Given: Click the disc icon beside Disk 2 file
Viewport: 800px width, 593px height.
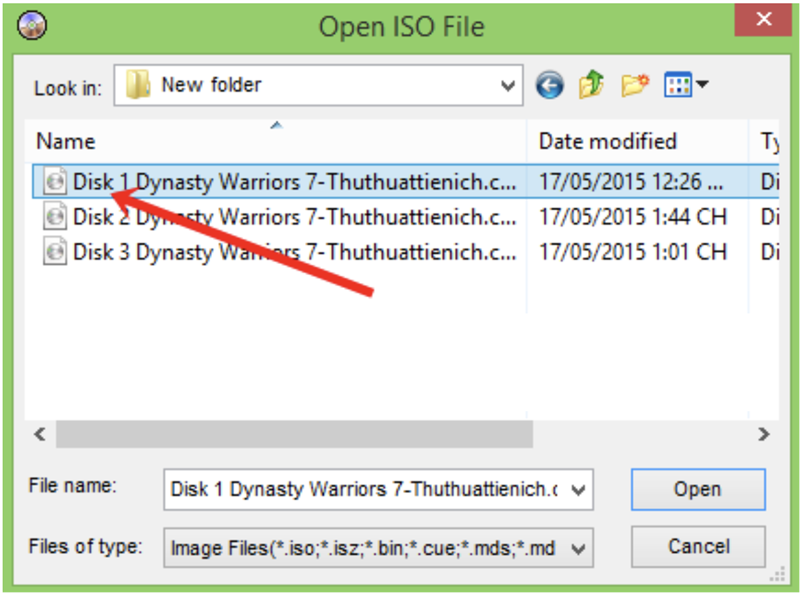Looking at the screenshot, I should 55,217.
